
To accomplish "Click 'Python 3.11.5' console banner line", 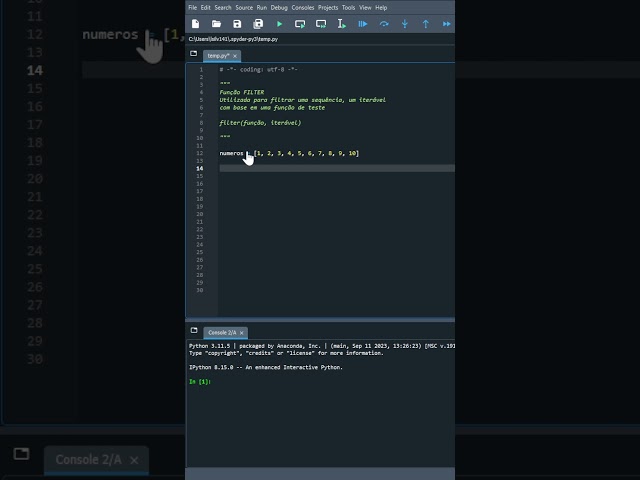I will coord(322,346).
